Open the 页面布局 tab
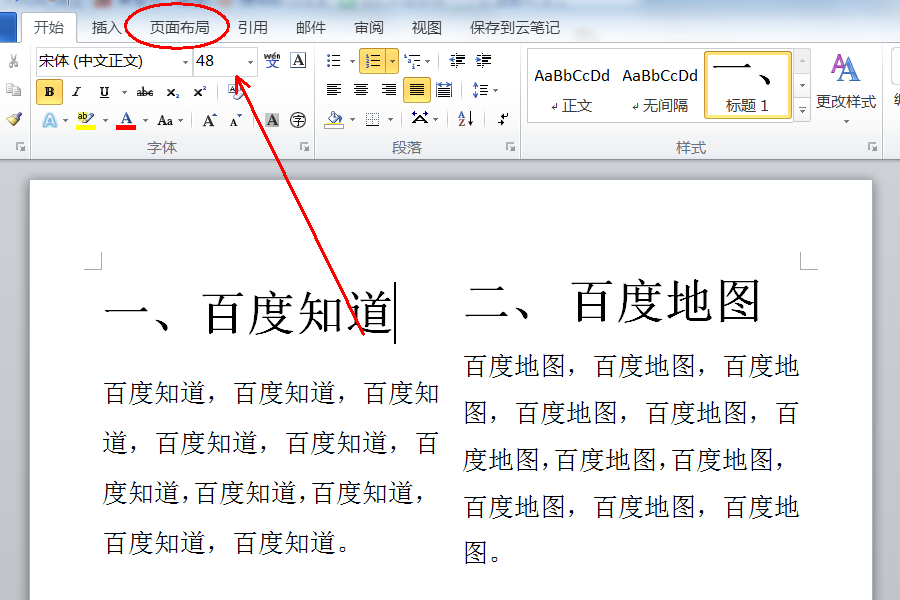The width and height of the screenshot is (900, 600). coord(180,28)
